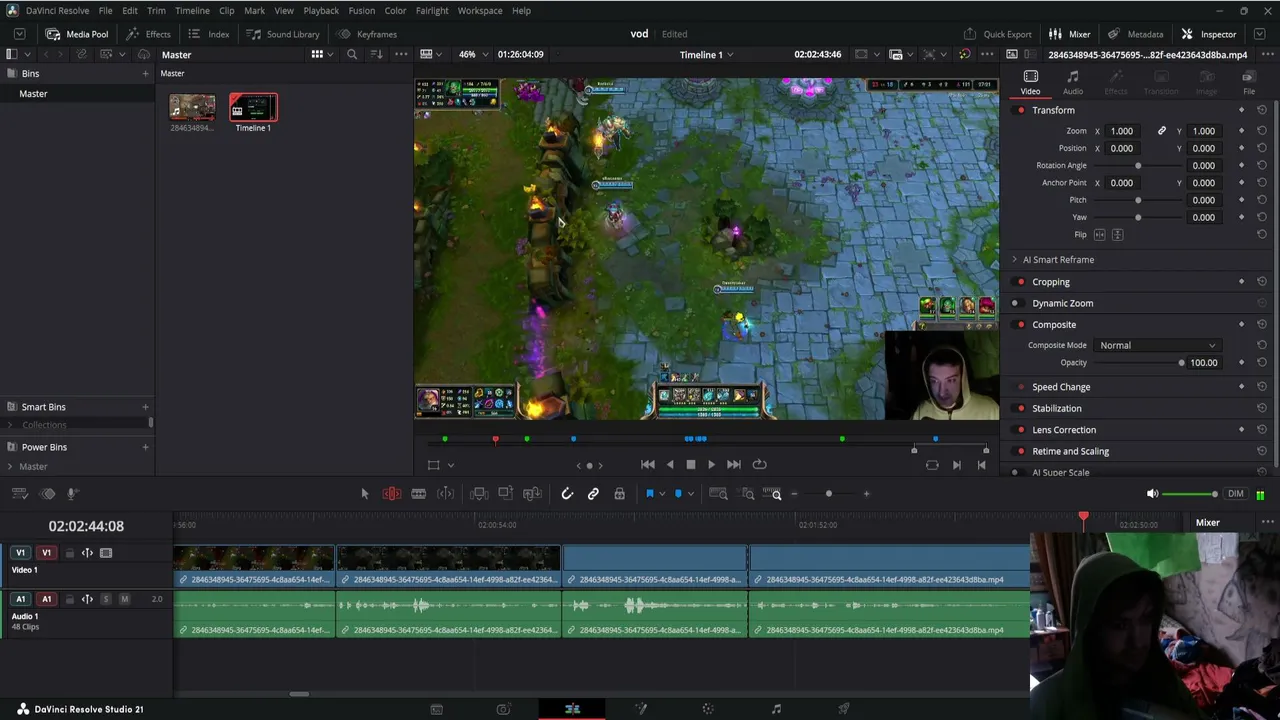
Task: Toggle the Metadata panel
Action: 1135,34
